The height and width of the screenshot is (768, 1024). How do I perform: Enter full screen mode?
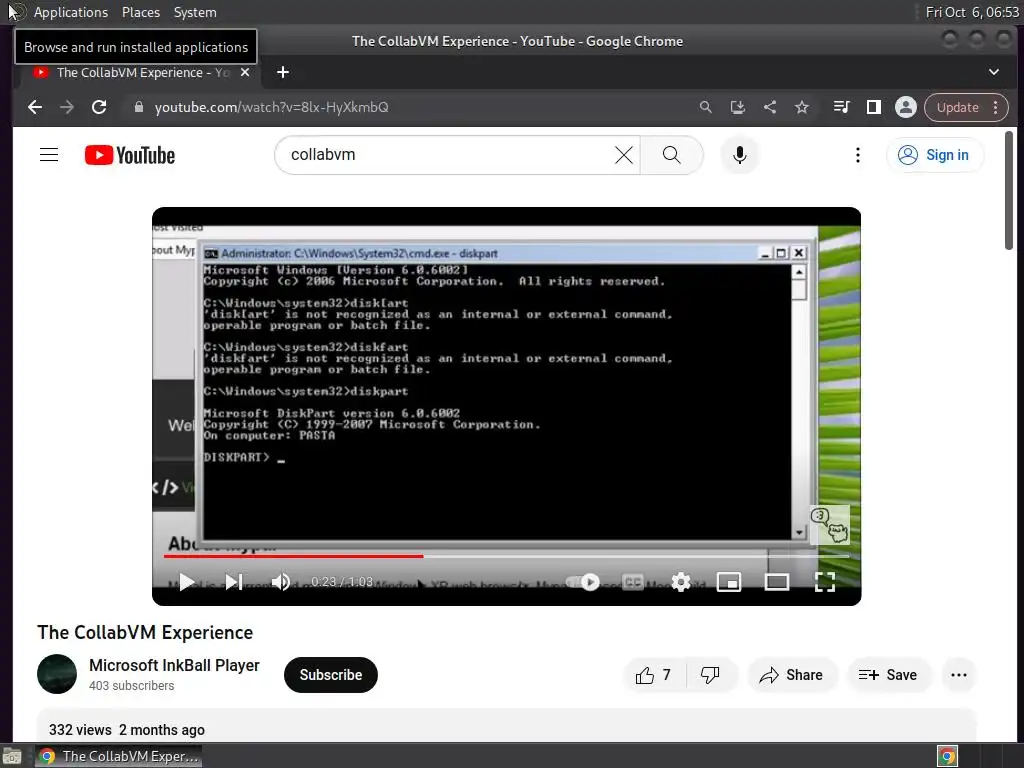[x=825, y=582]
